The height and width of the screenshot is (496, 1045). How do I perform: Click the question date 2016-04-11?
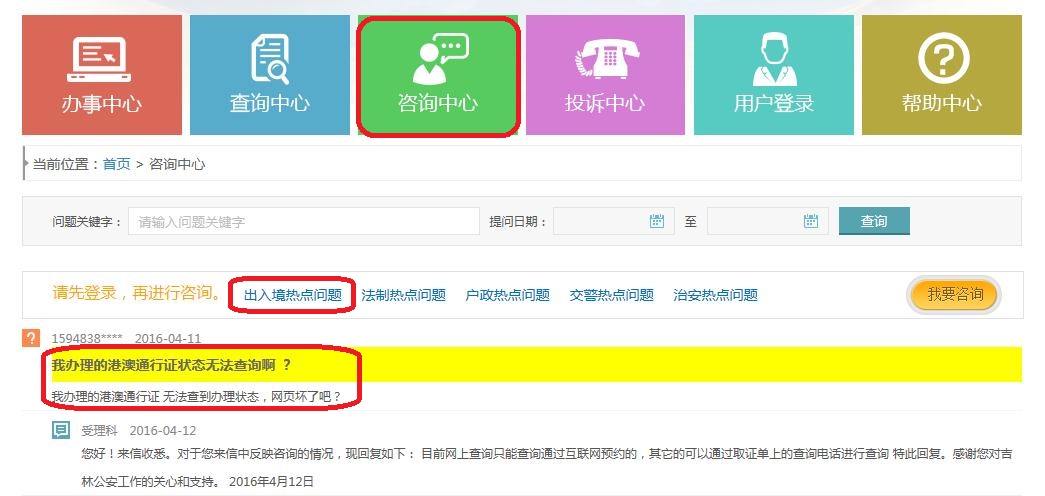click(x=167, y=338)
